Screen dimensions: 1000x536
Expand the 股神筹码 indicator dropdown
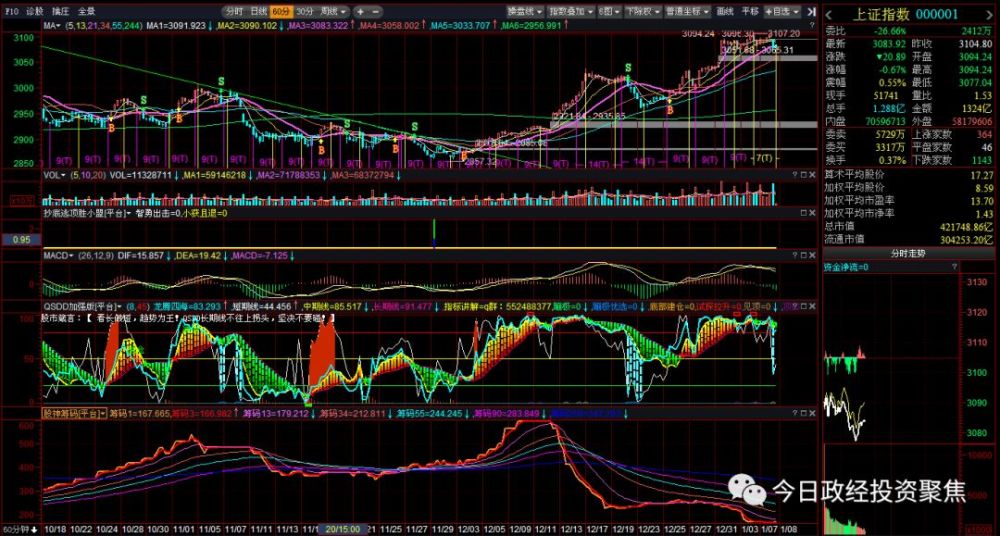tap(75, 413)
